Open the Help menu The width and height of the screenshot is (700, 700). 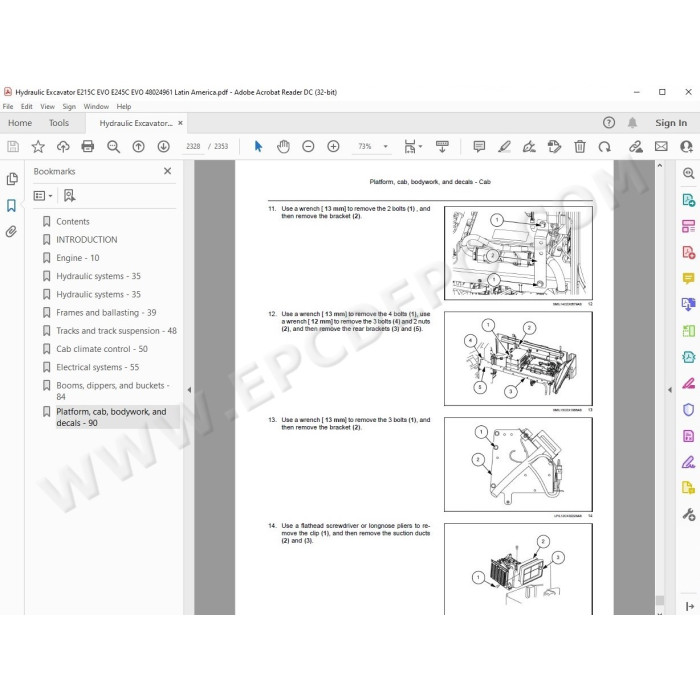124,106
